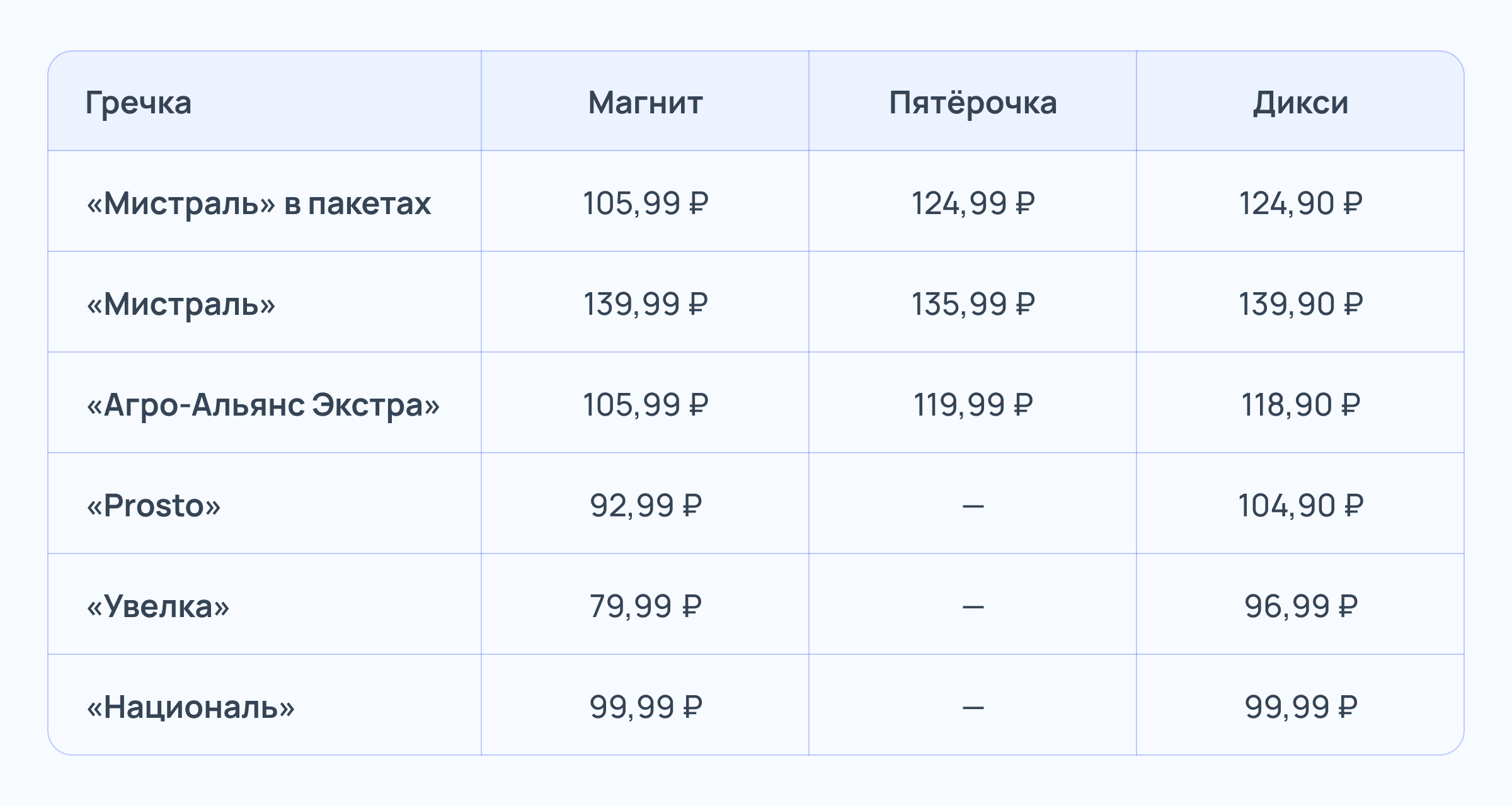Click the 135,99 ₽ price cell
Screen dimensions: 1512x806
(973, 304)
